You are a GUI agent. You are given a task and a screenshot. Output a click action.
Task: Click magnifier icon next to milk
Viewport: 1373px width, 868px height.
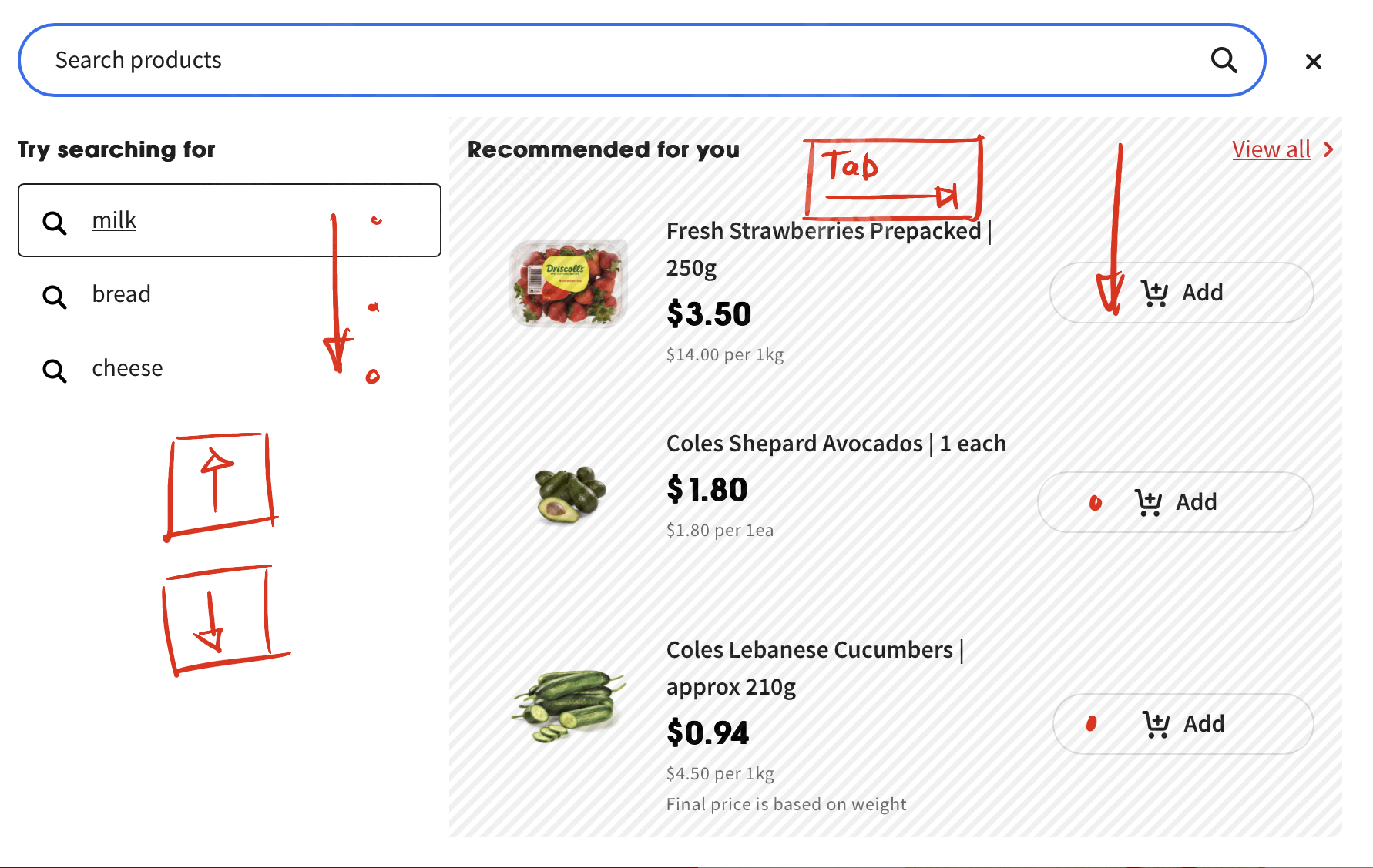55,223
